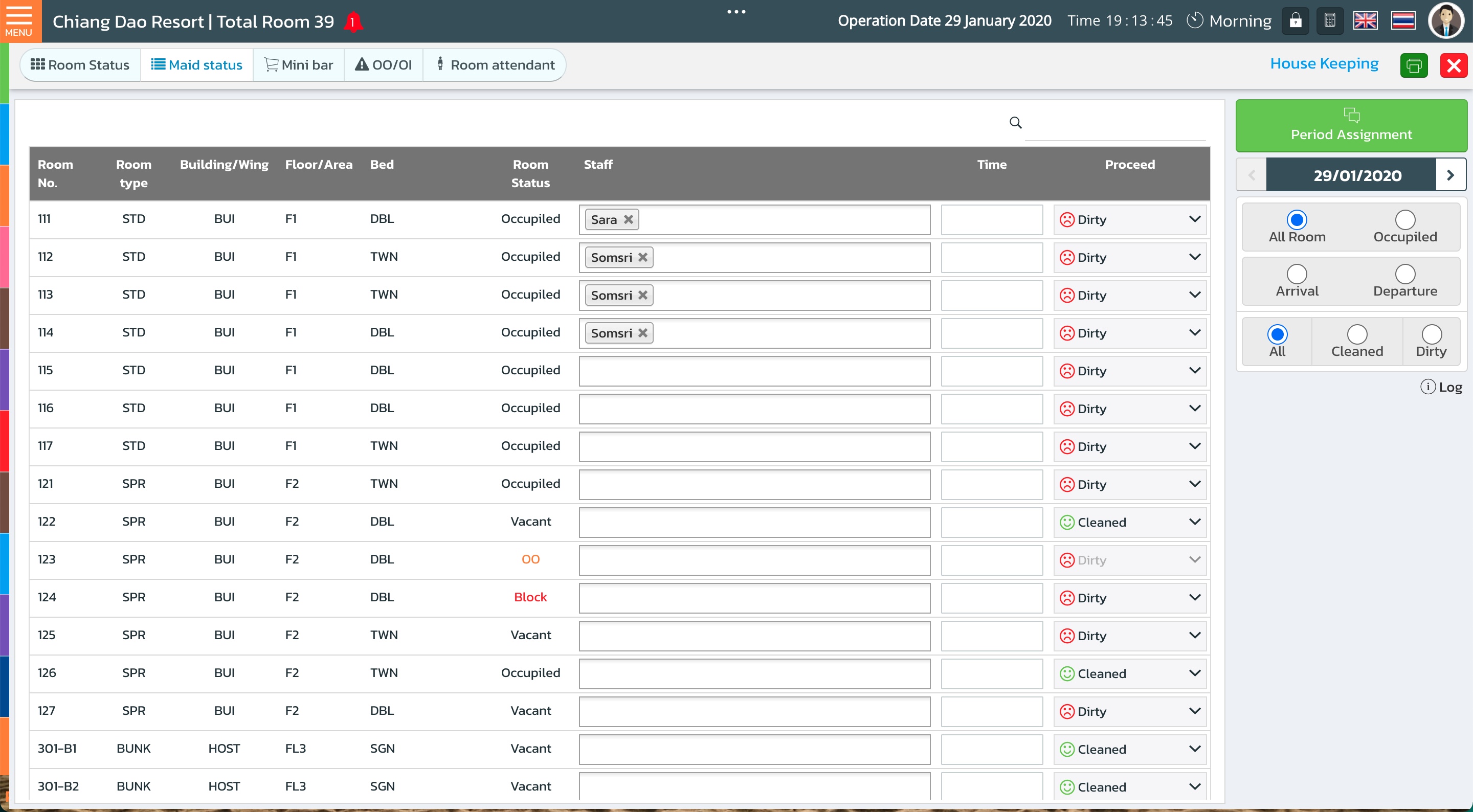Click Time field for room 115

pos(992,371)
